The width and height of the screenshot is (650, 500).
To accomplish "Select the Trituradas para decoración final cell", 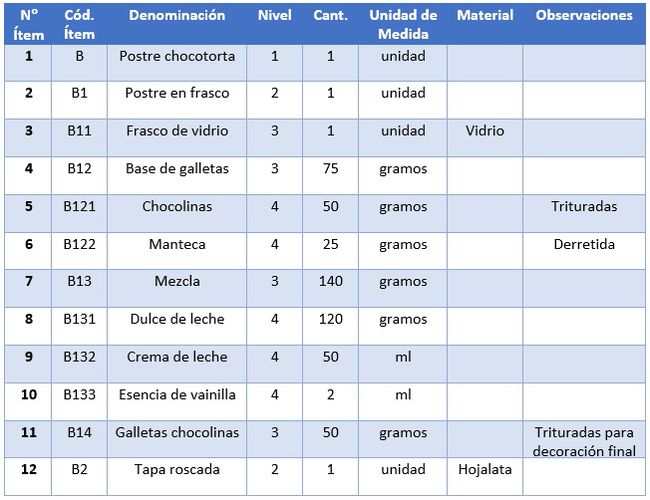I will [x=584, y=439].
